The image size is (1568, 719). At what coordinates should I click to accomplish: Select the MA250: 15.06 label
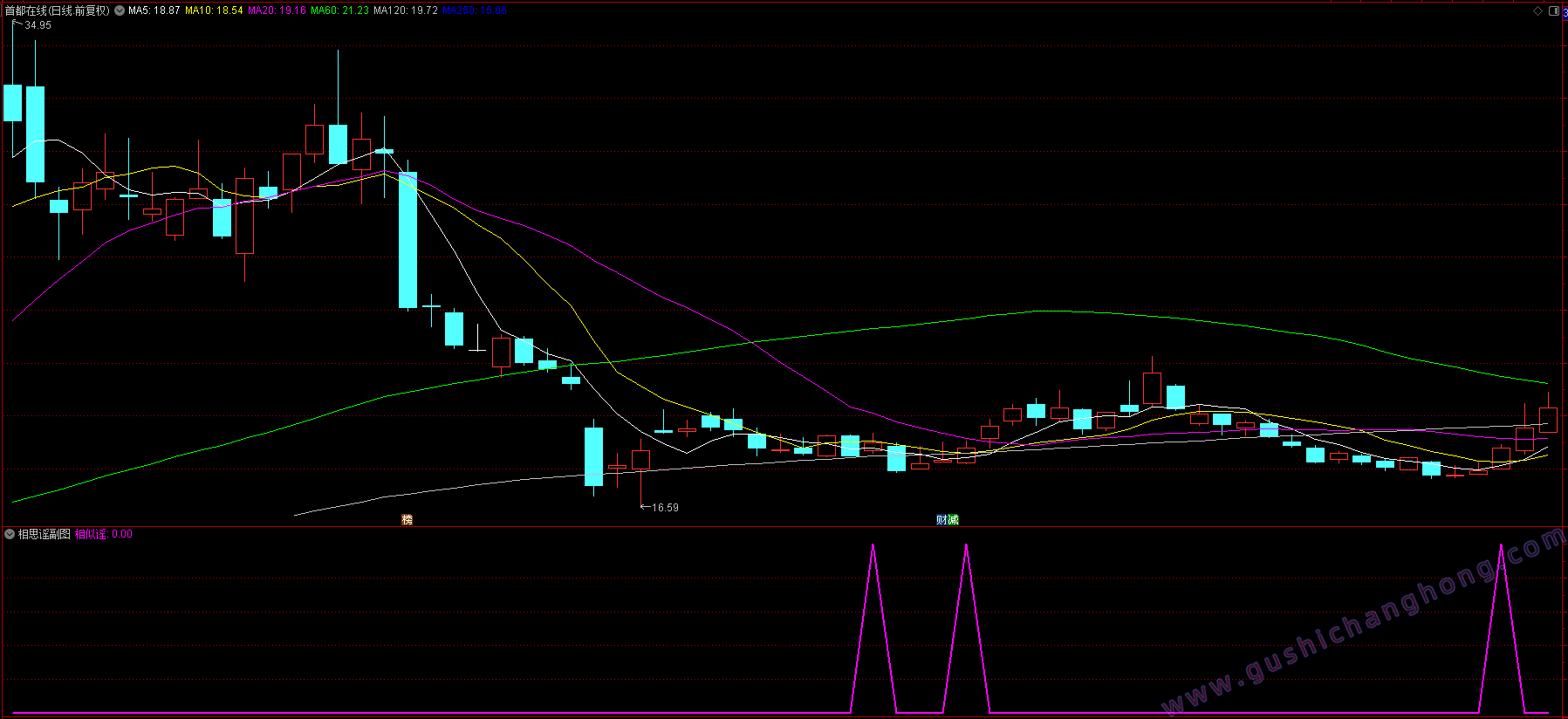pyautogui.click(x=475, y=10)
